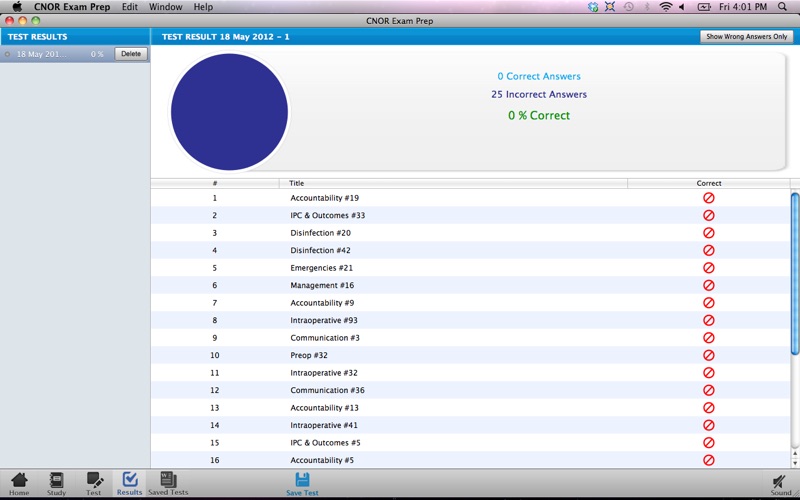Select row Intraoperative #41
This screenshot has height=500, width=800.
[x=470, y=425]
